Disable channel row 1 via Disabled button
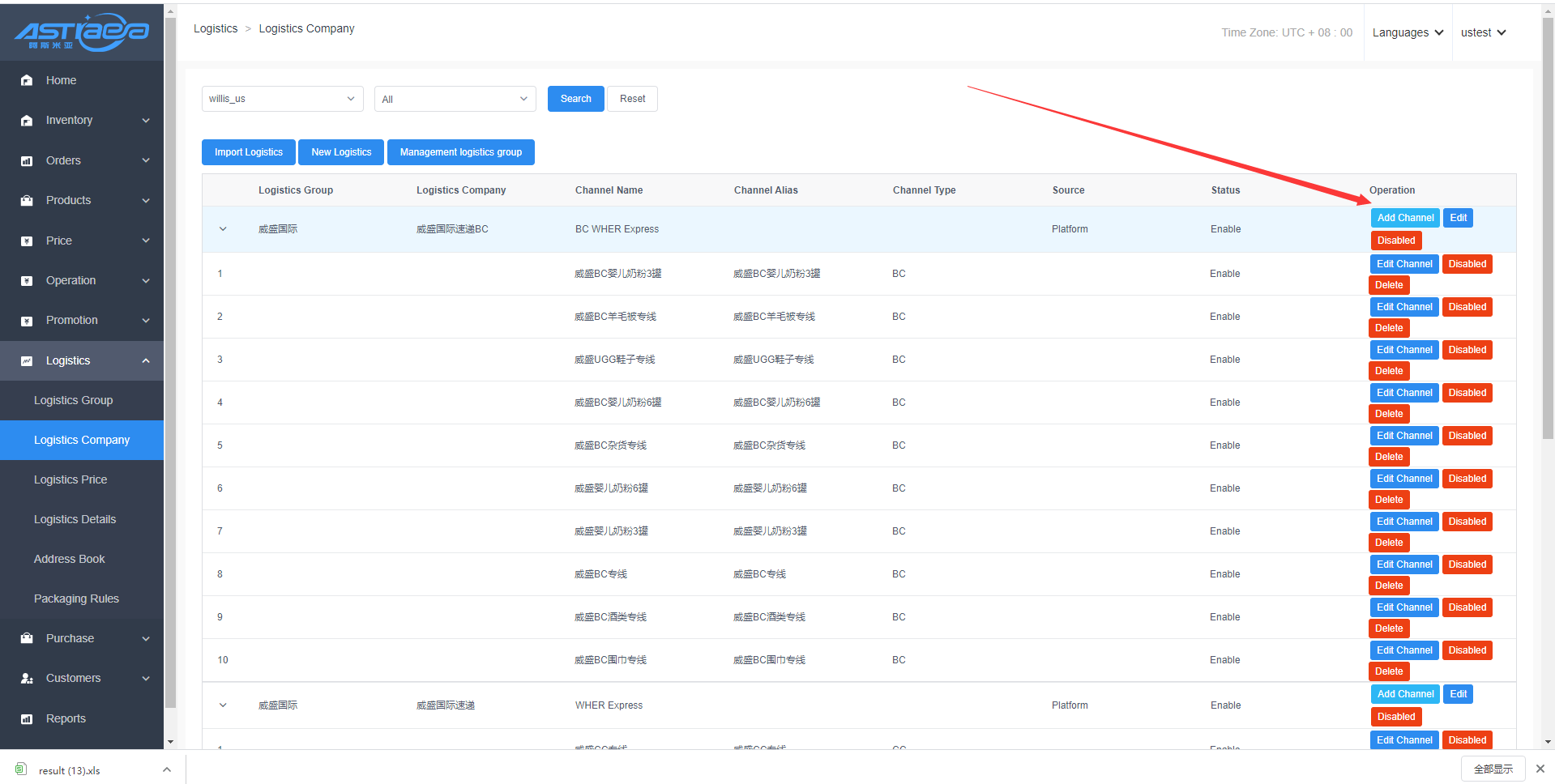Screen dimensions: 1555x784 [1467, 264]
